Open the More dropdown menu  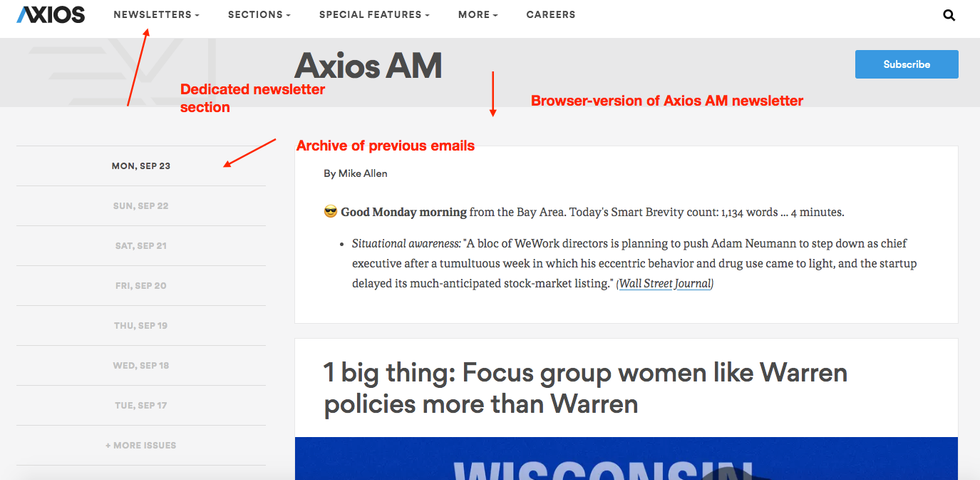tap(478, 15)
